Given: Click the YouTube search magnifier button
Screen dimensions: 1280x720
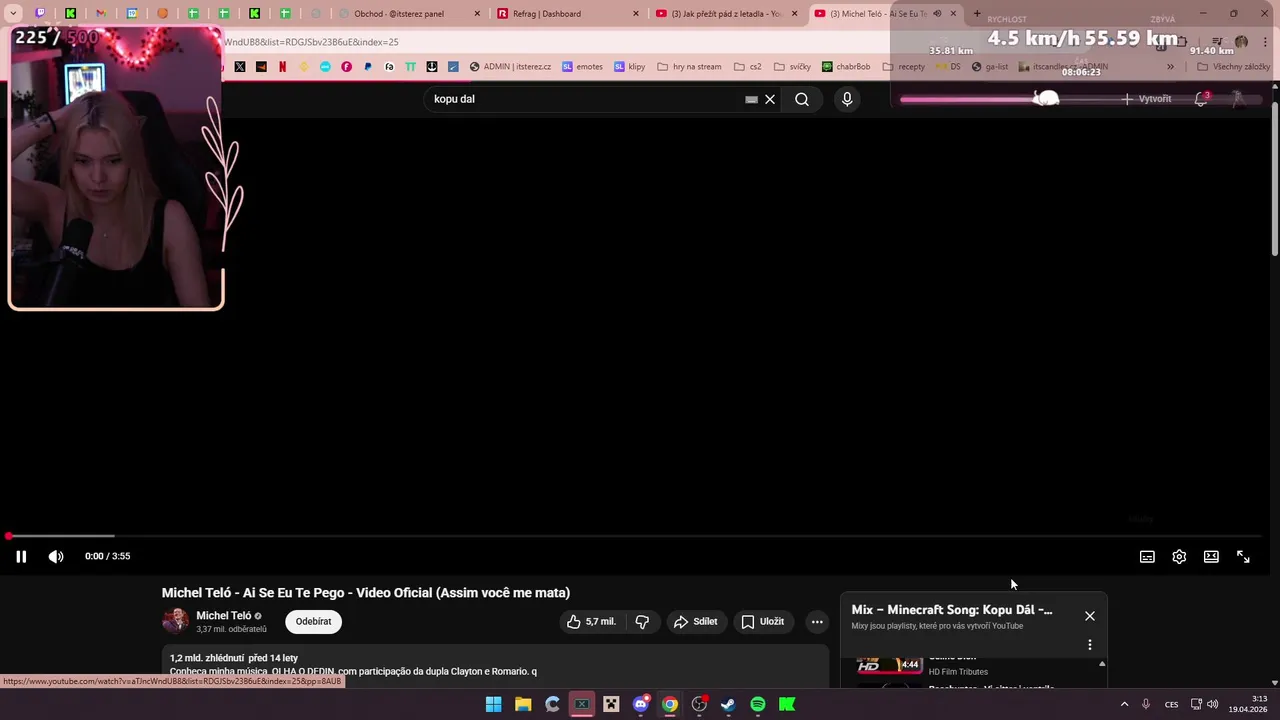Looking at the screenshot, I should point(802,99).
